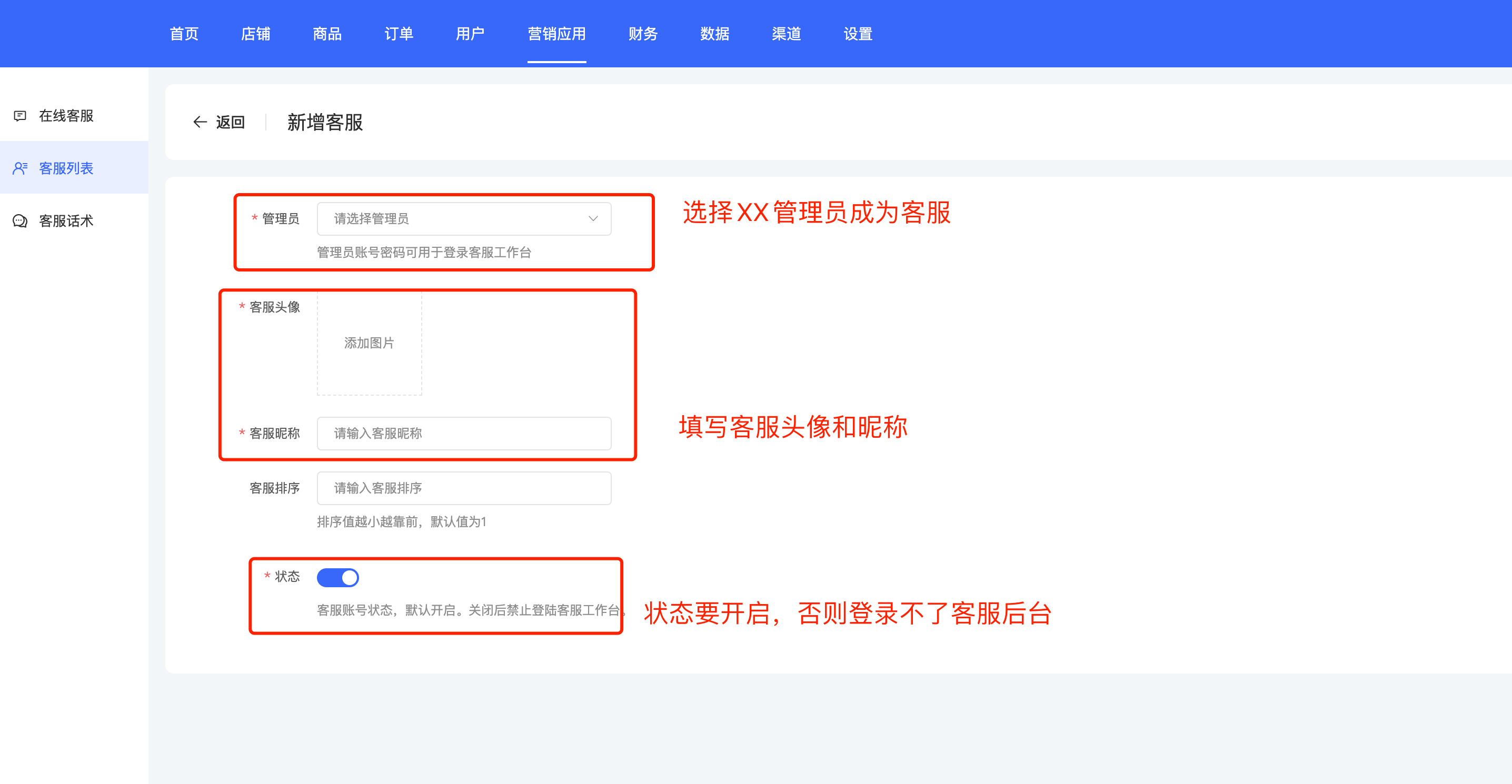Switch to the 订单 menu
The width and height of the screenshot is (1512, 784).
[399, 34]
